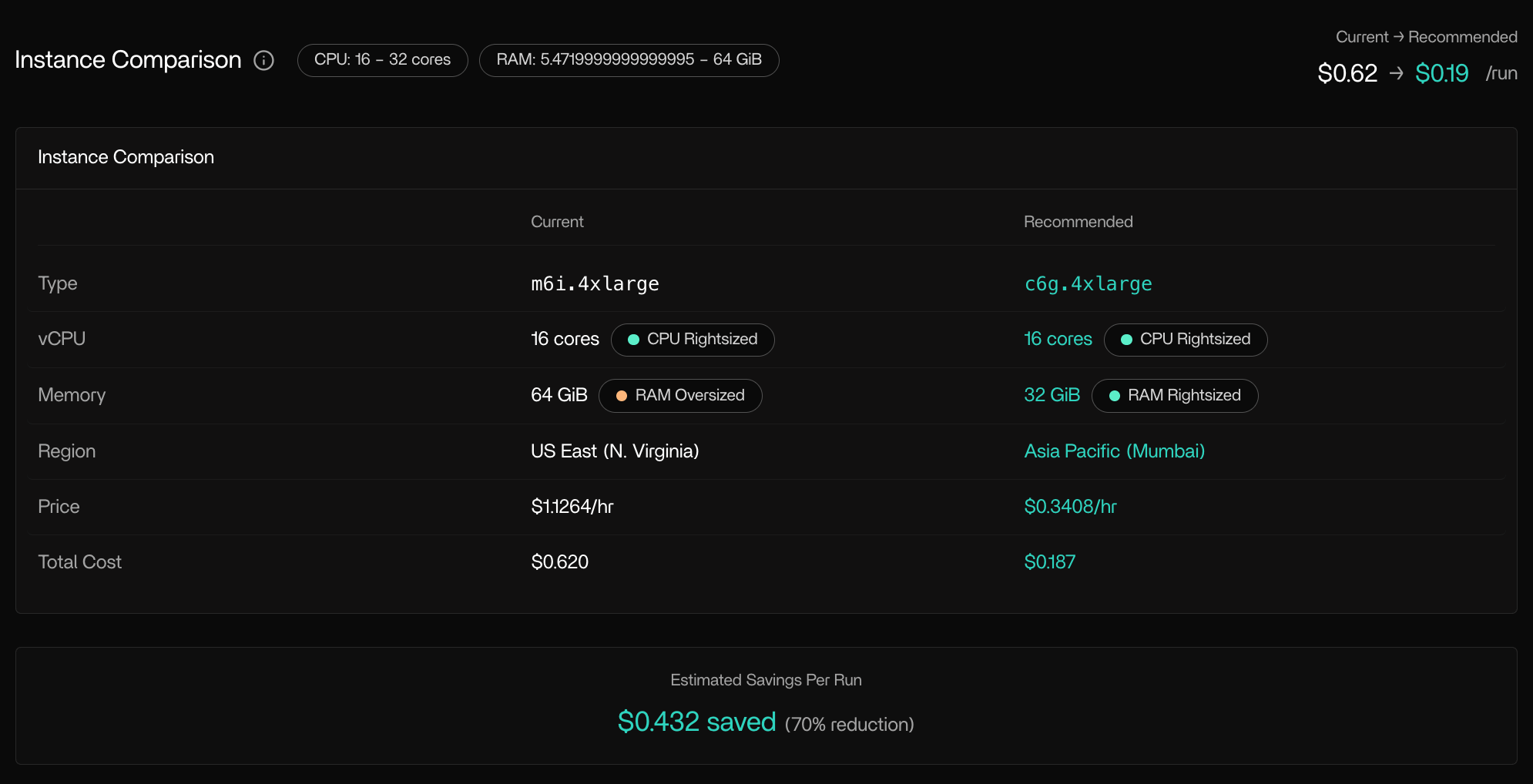Screen dimensions: 1533x784
Task: Click the Recommended column header
Action: [x=1078, y=222]
